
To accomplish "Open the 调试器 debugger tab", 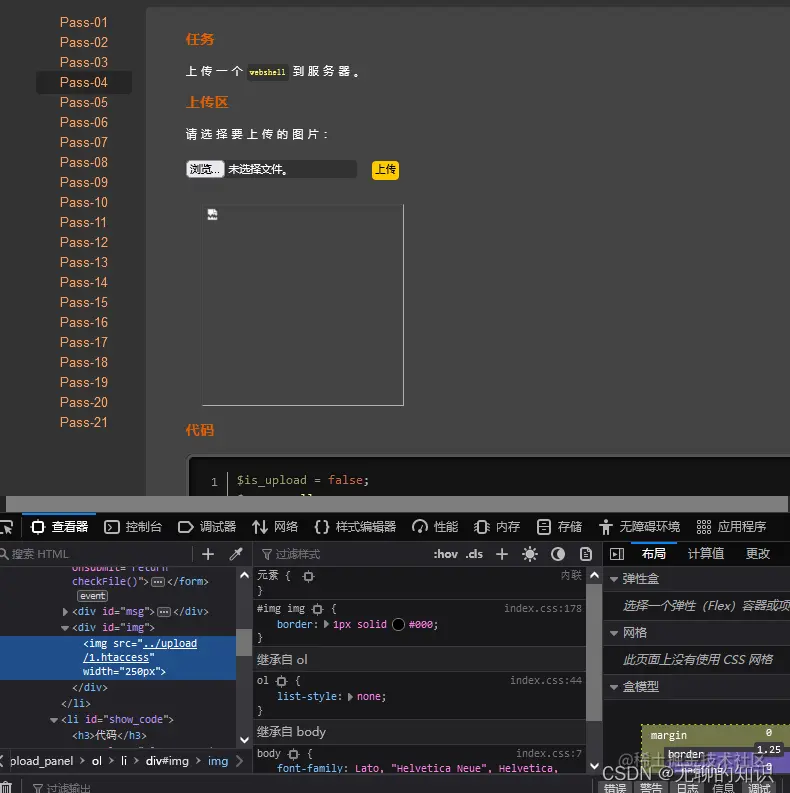I will [207, 527].
